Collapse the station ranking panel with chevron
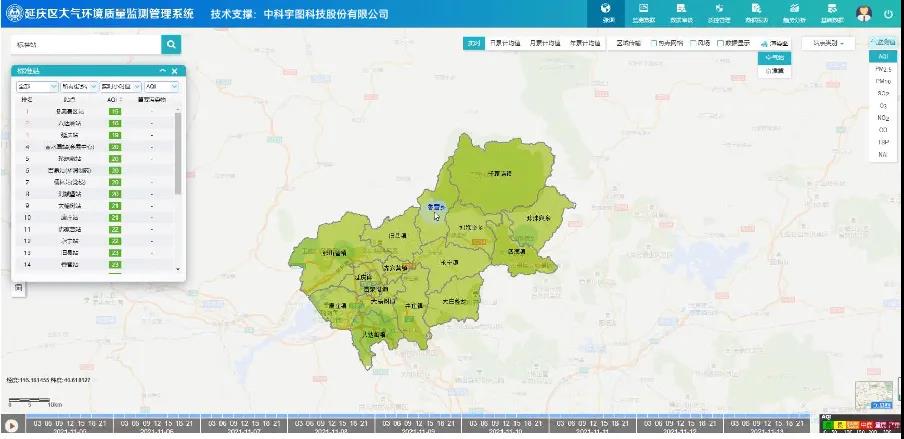The image size is (904, 439). coord(163,71)
